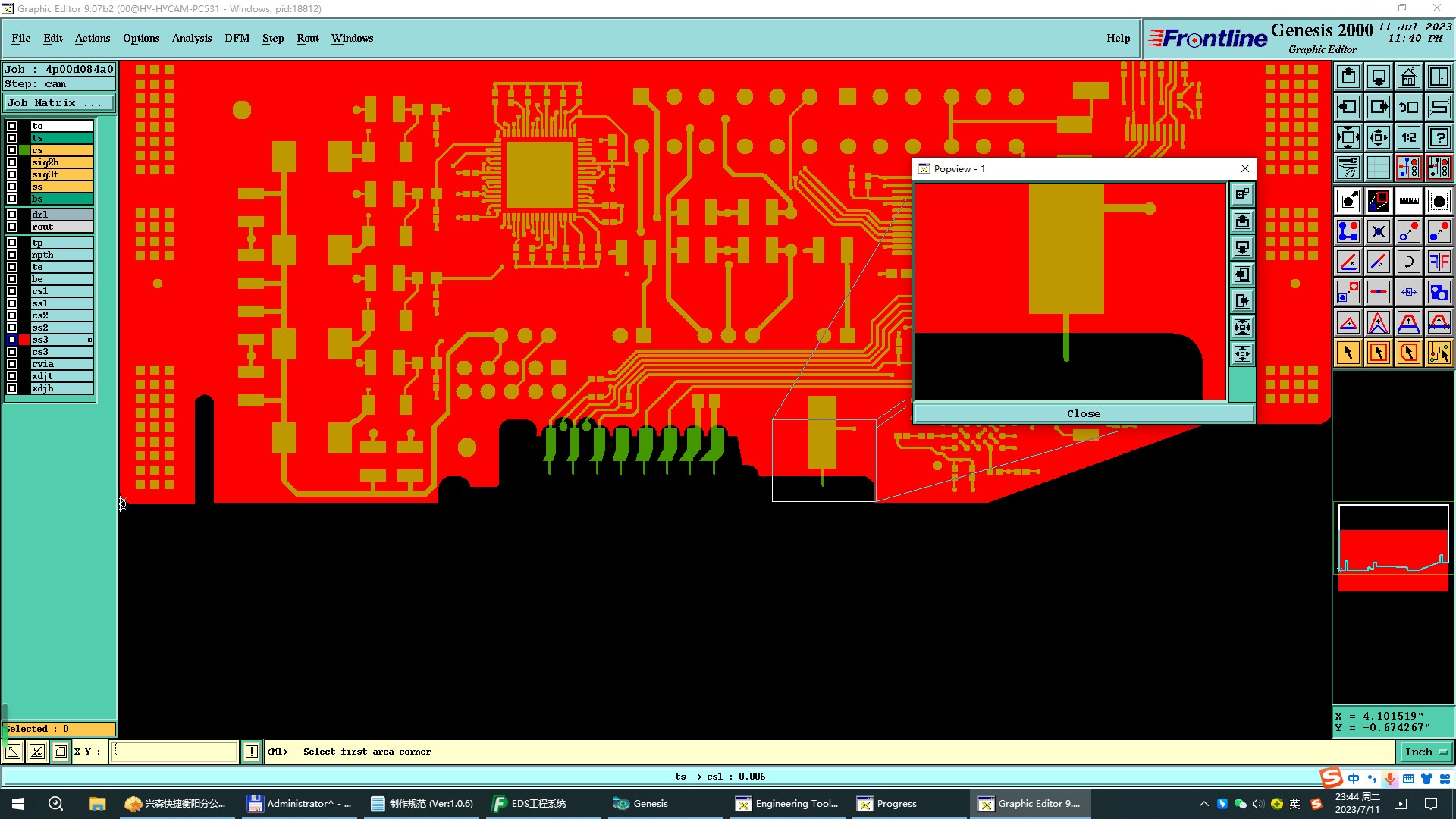
Task: Open the grid display icon
Action: 1378,168
